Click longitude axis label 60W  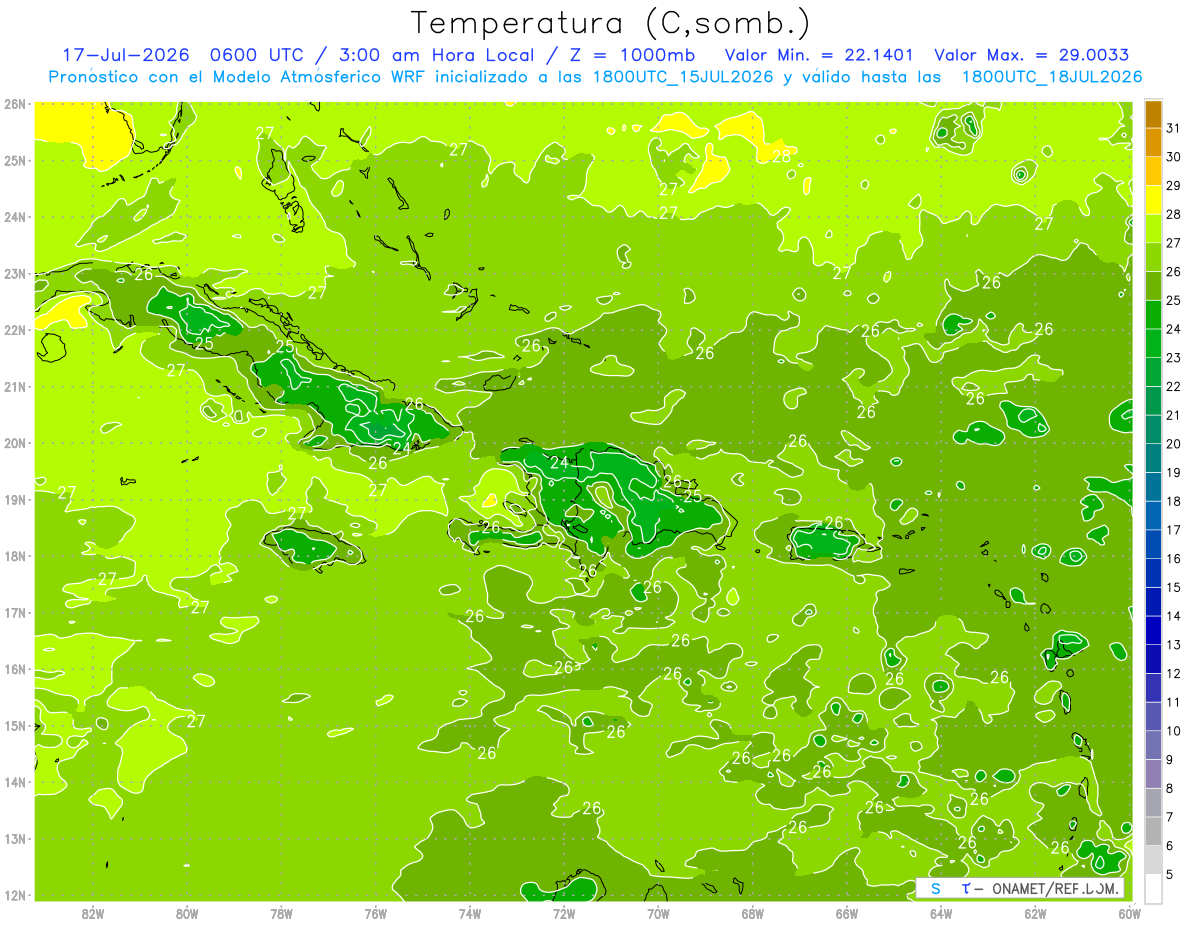point(1130,913)
